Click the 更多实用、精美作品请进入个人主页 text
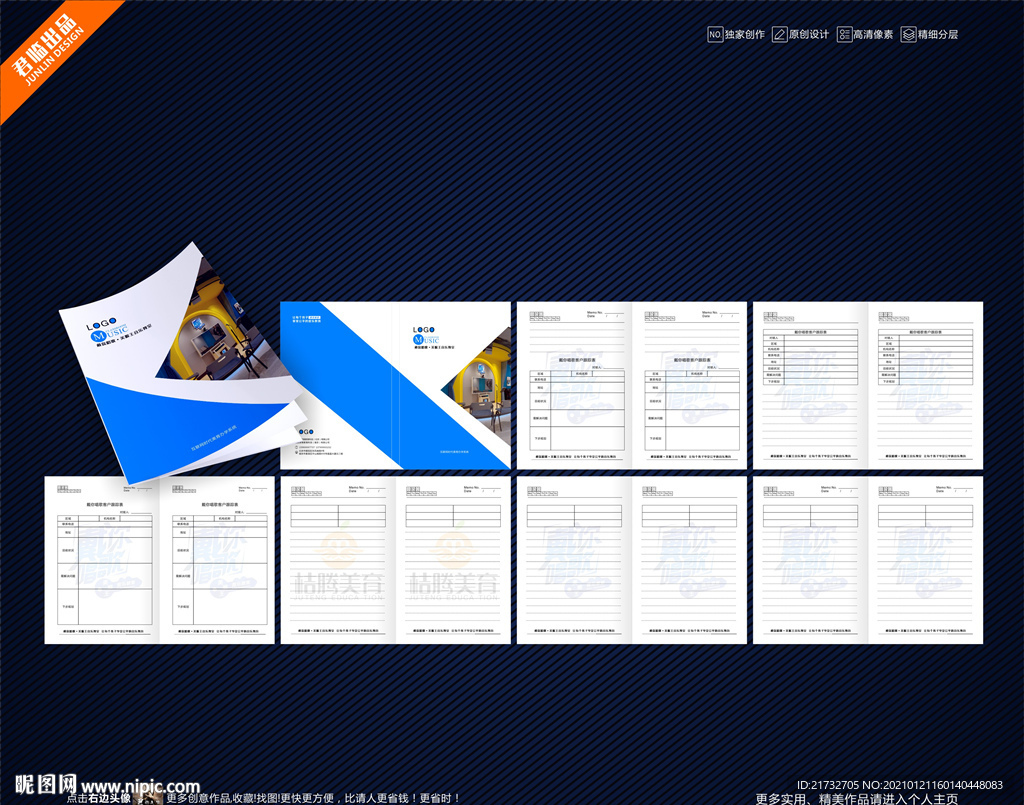 click(856, 798)
